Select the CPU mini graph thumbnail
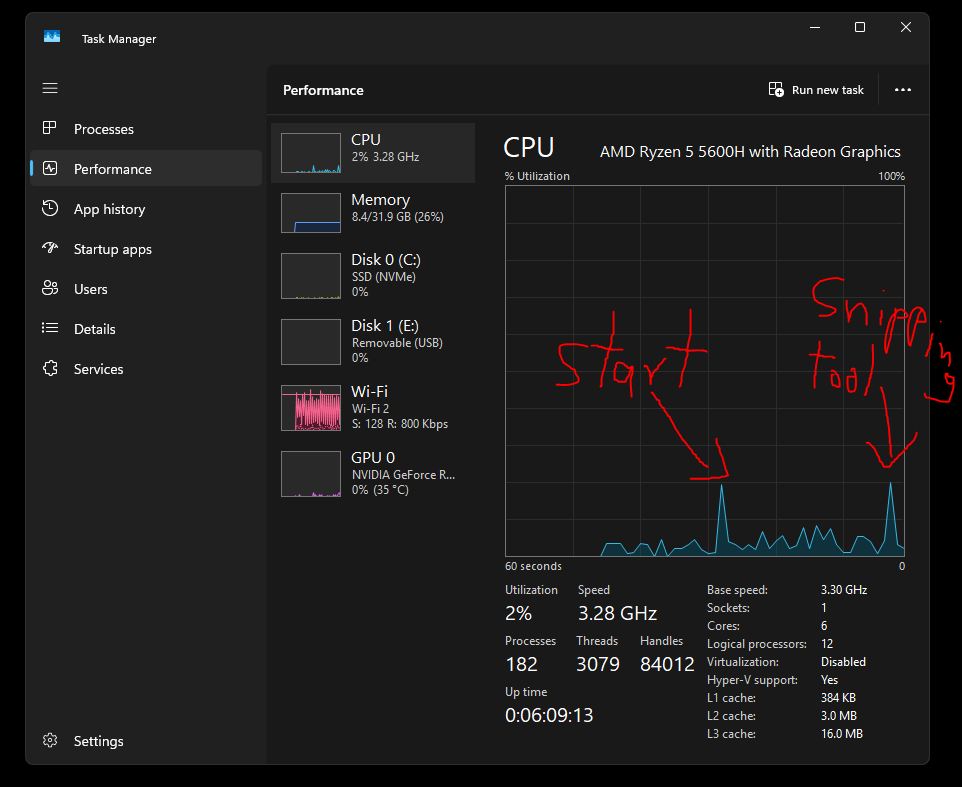This screenshot has width=962, height=787. [311, 153]
